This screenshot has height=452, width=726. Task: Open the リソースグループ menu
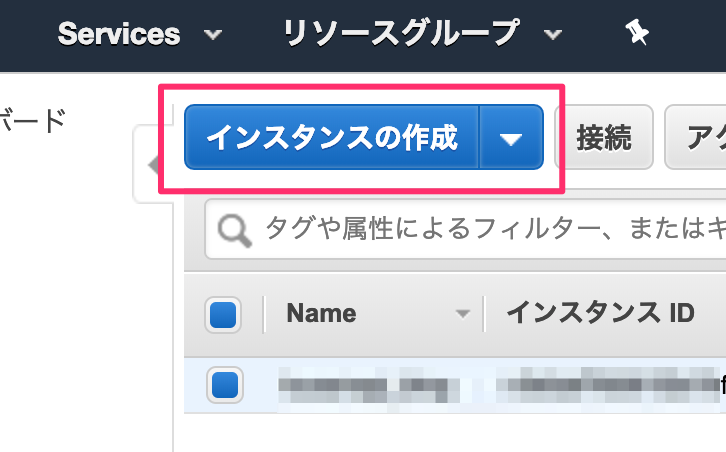tap(401, 34)
